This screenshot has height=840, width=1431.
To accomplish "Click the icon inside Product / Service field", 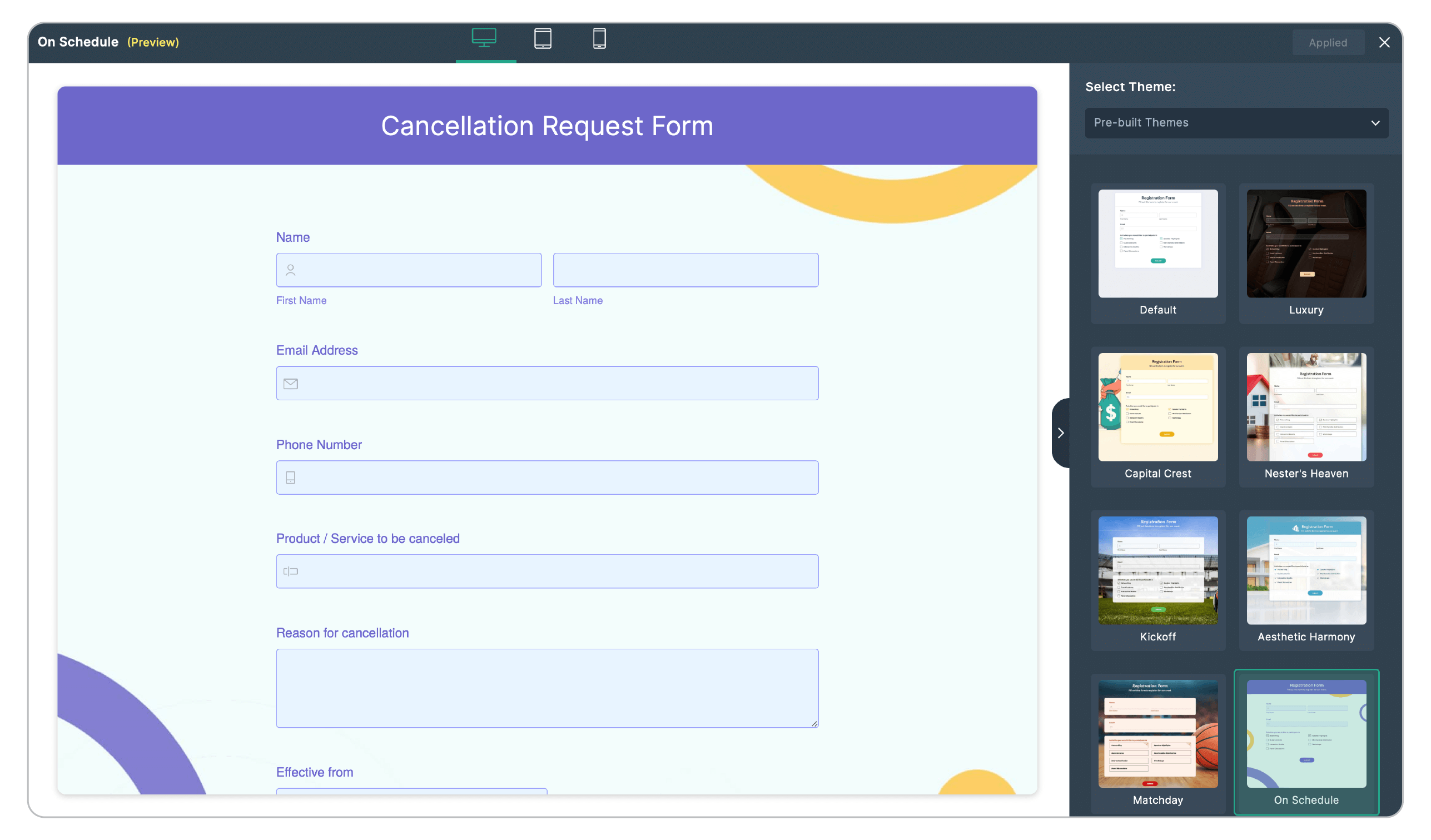I will (x=292, y=571).
